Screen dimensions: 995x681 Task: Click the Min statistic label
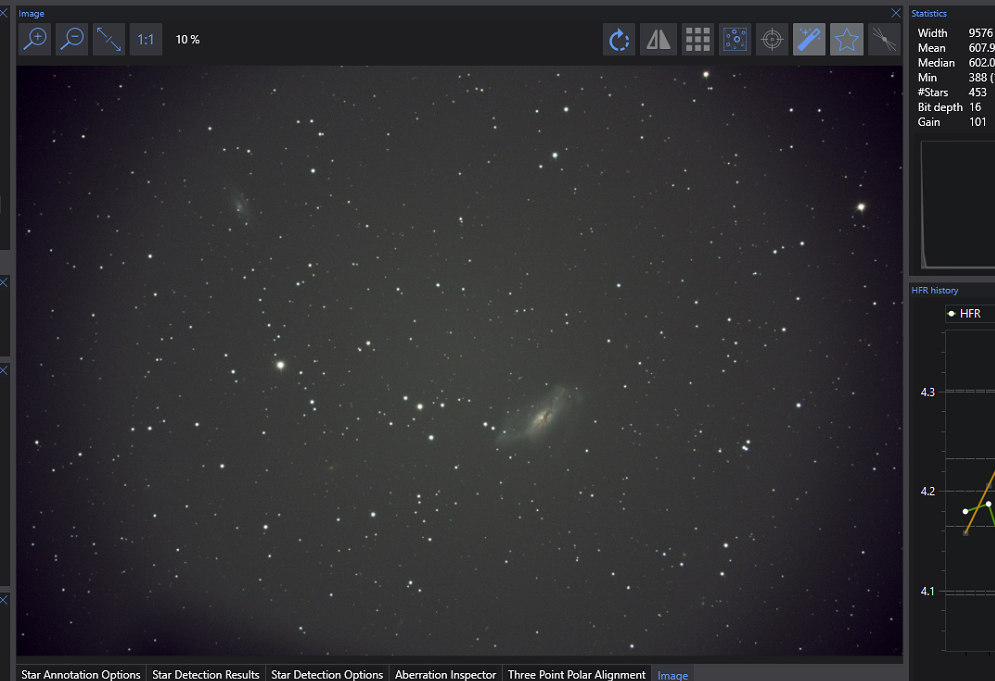coord(927,77)
